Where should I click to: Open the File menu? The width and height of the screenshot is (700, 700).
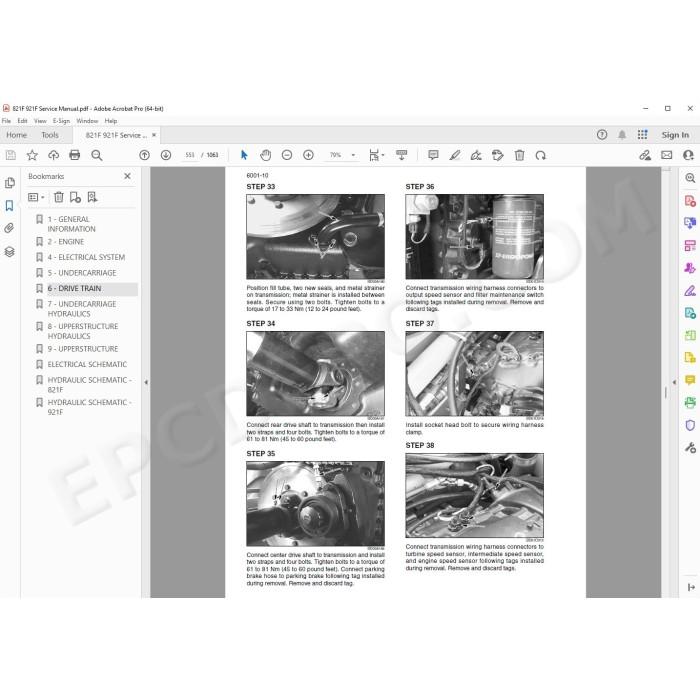6,121
